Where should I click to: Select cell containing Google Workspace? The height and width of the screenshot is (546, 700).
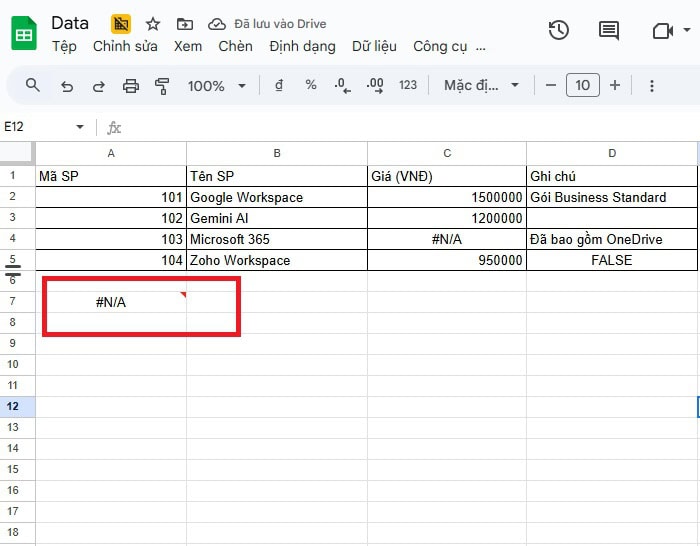coord(276,197)
